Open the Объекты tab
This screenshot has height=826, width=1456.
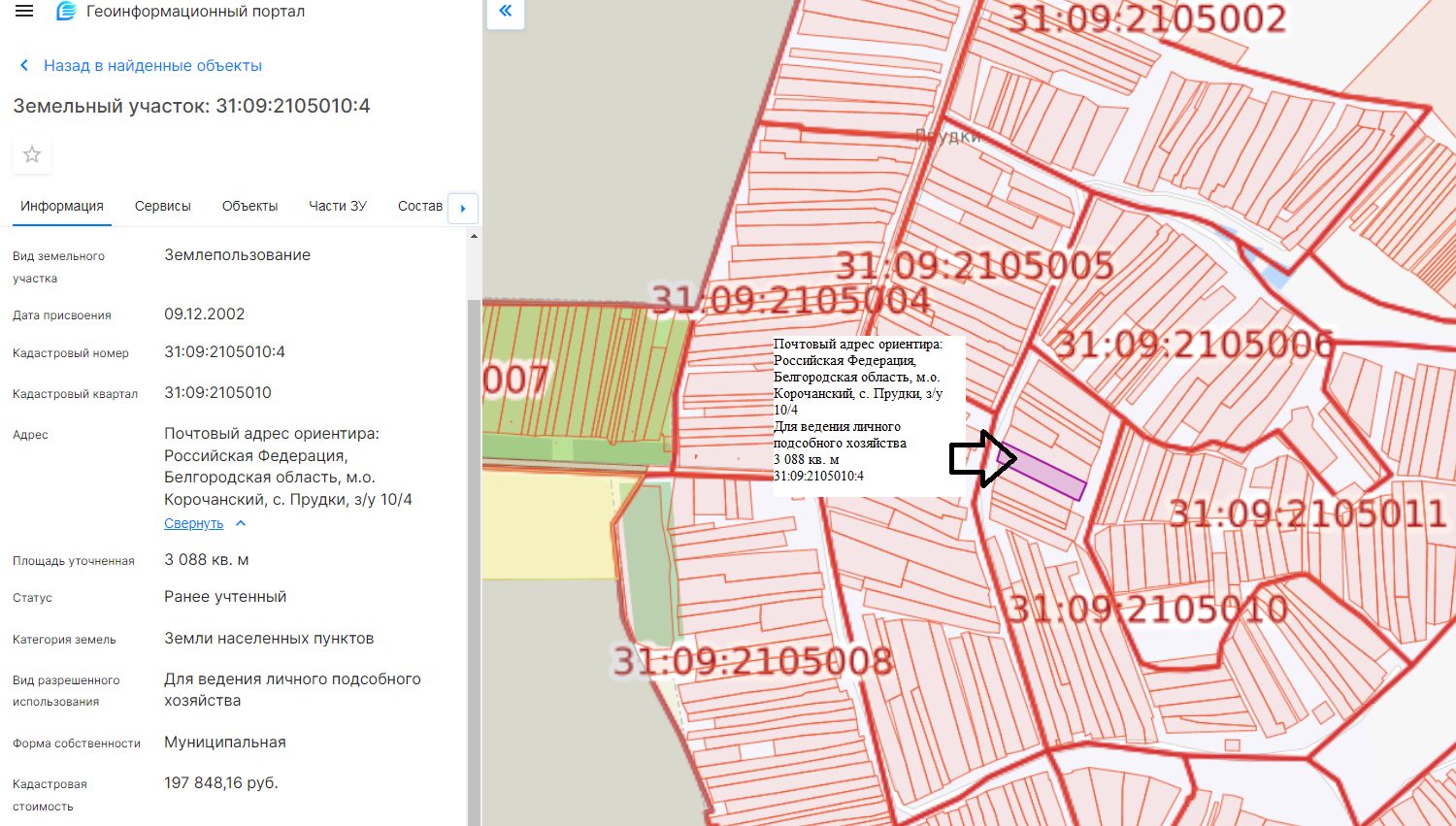(x=249, y=206)
